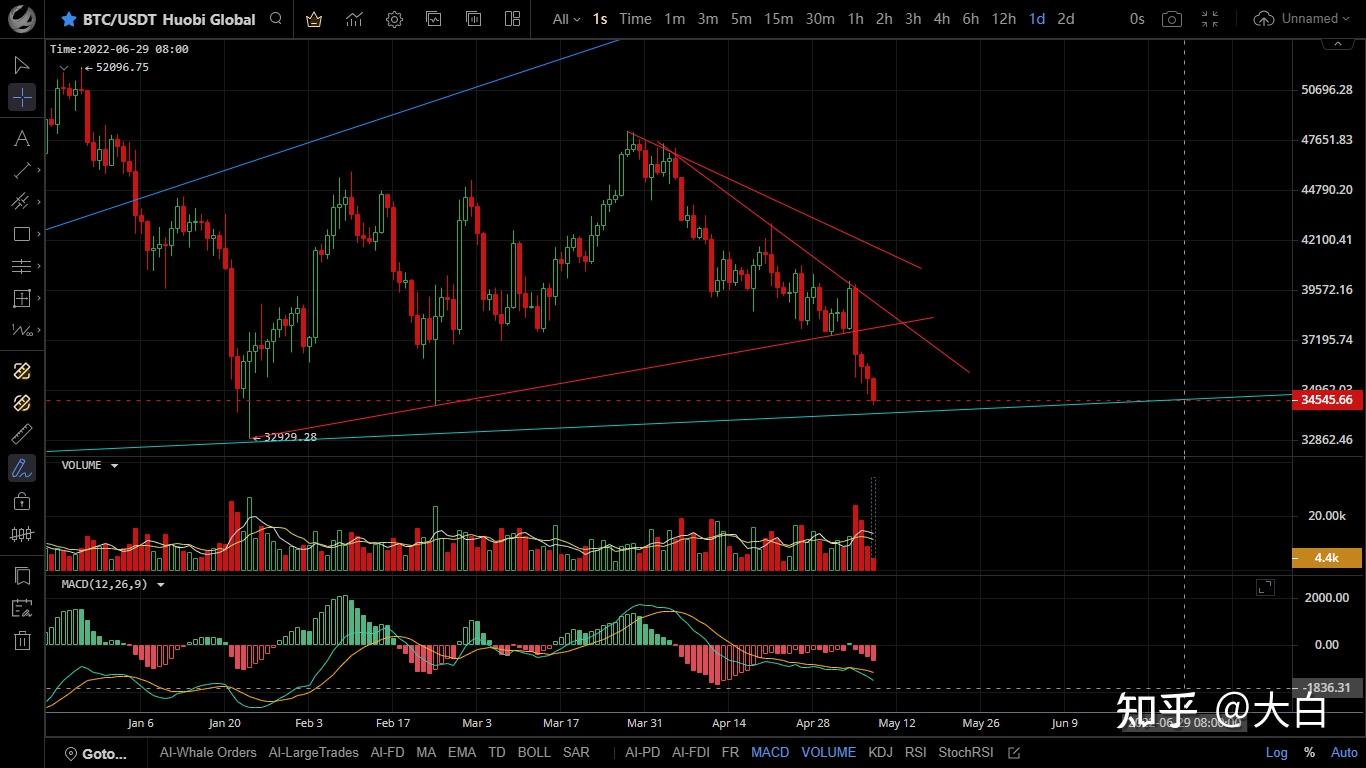1366x768 pixels.
Task: Toggle the Auto price scale
Action: coord(1345,752)
